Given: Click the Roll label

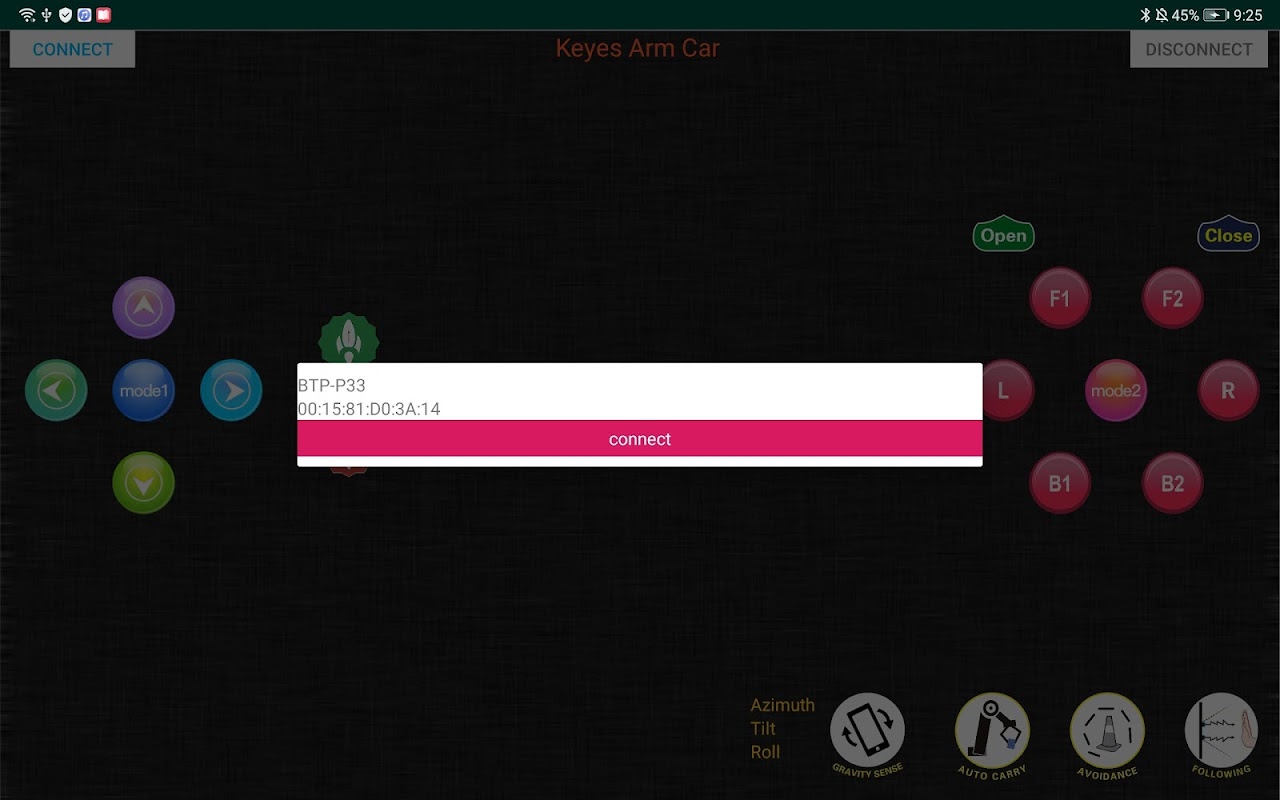Looking at the screenshot, I should pos(765,752).
